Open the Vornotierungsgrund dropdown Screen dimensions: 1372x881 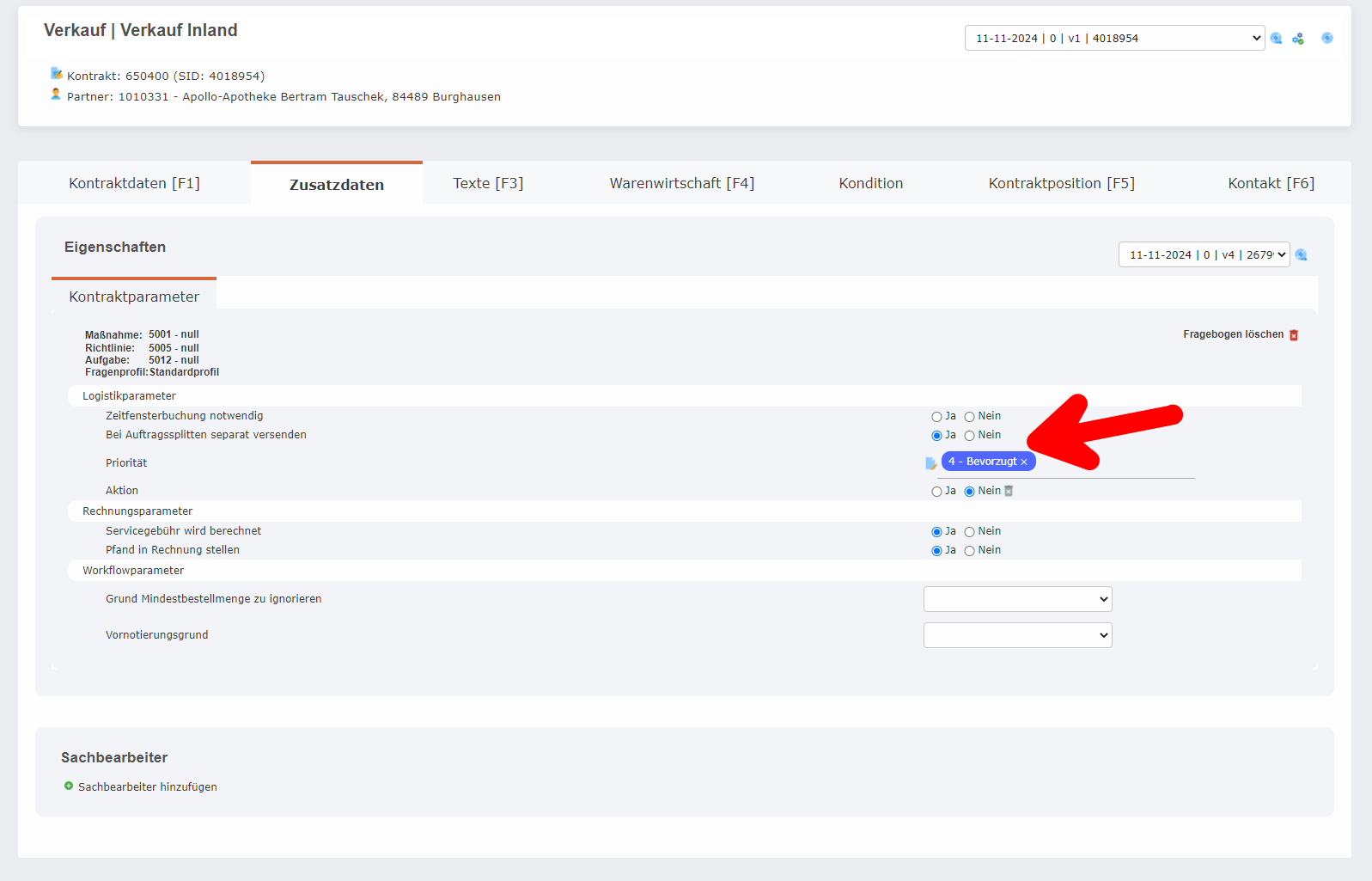coord(1017,635)
